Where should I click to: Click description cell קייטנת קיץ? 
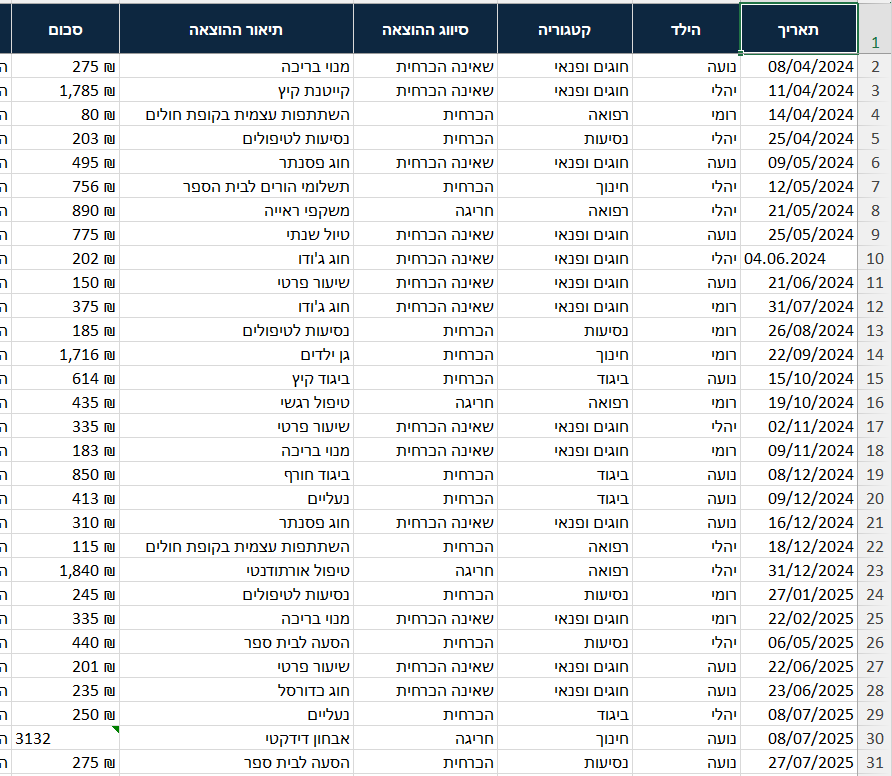[x=236, y=90]
